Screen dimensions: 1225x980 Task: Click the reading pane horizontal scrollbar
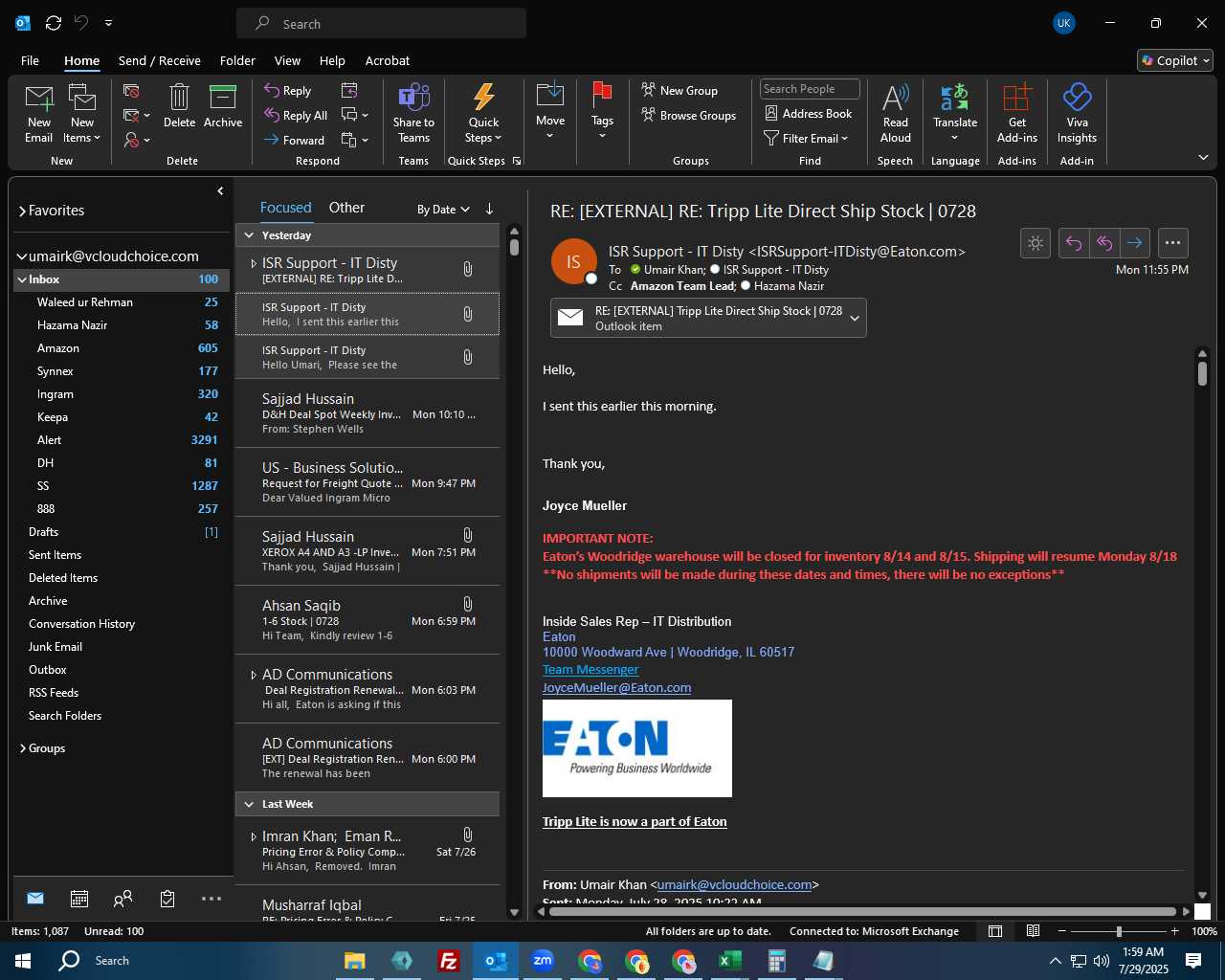click(x=862, y=911)
